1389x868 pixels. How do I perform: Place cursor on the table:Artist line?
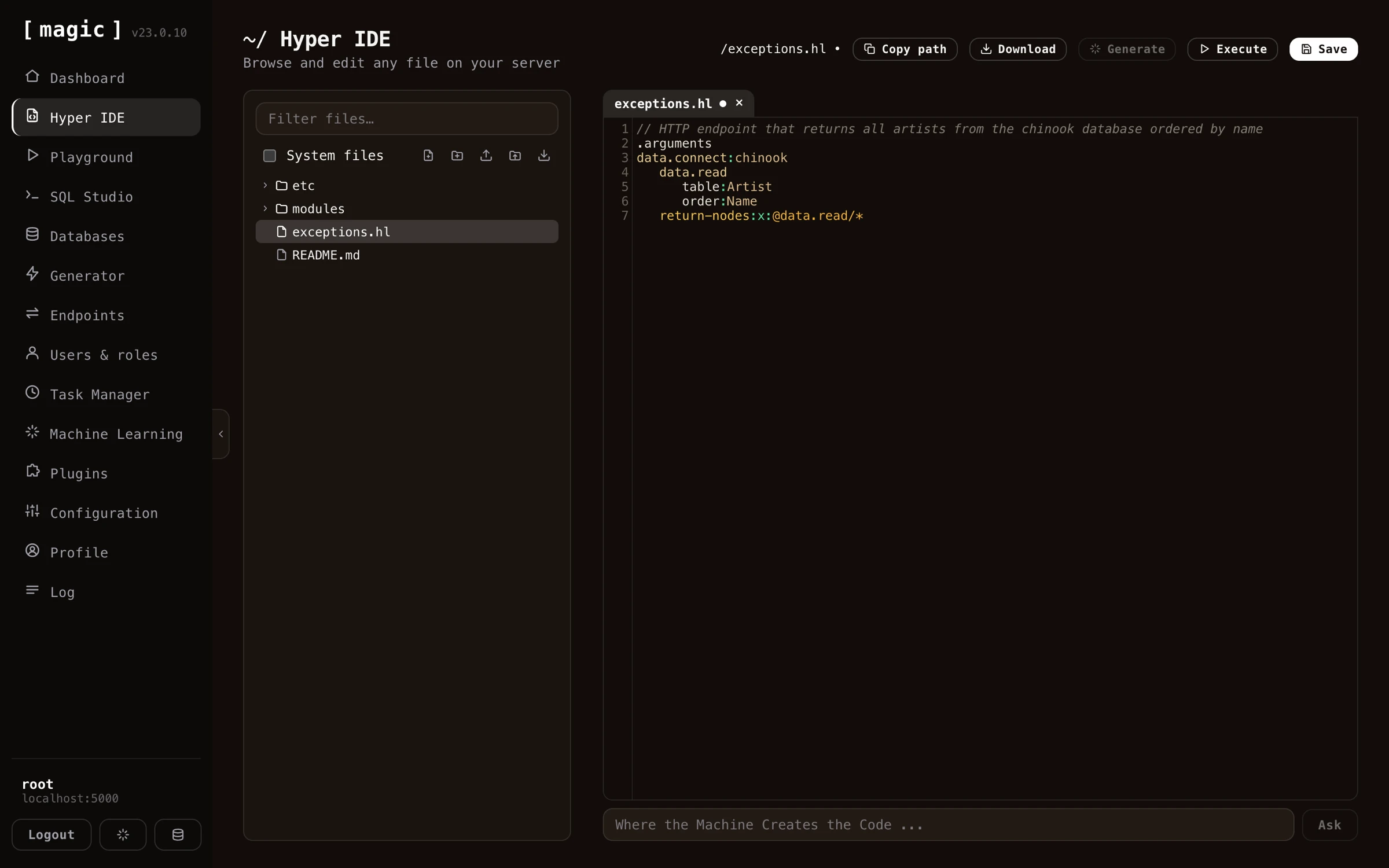pyautogui.click(x=727, y=187)
